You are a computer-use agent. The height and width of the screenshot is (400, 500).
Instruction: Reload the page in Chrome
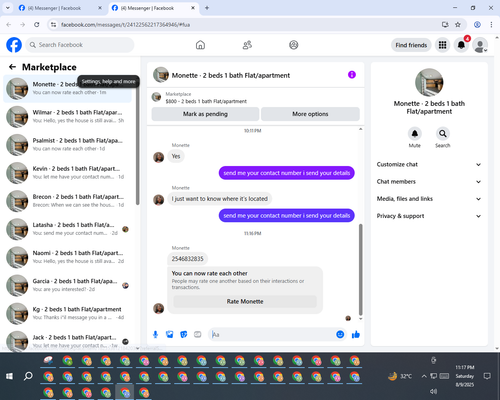tap(37, 25)
